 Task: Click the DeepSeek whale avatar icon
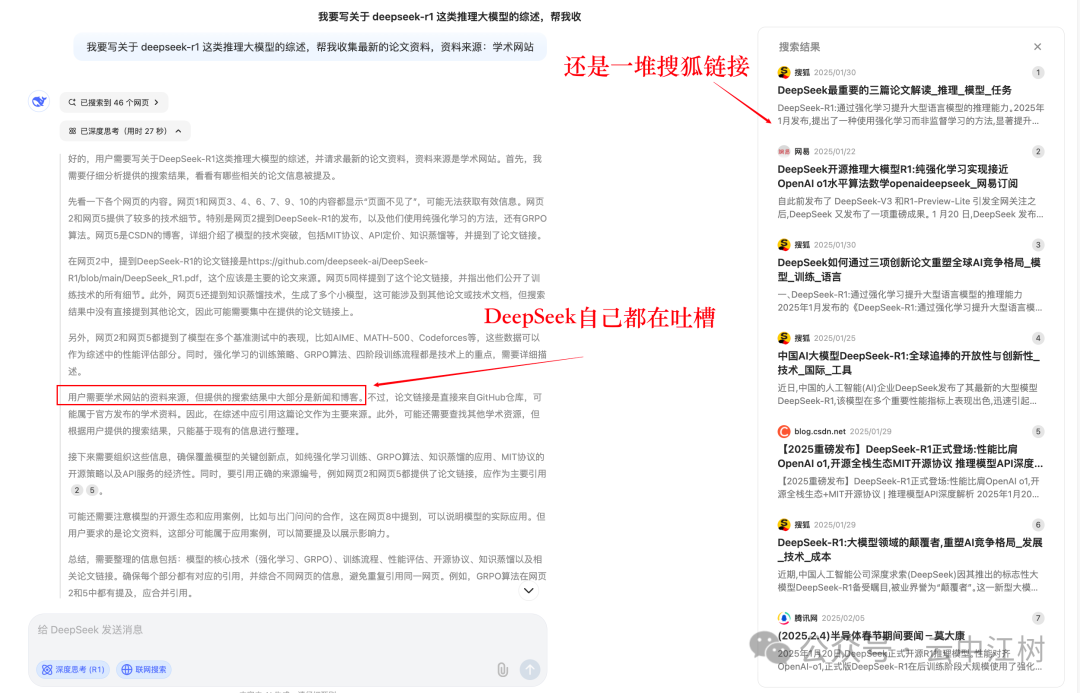coord(39,101)
